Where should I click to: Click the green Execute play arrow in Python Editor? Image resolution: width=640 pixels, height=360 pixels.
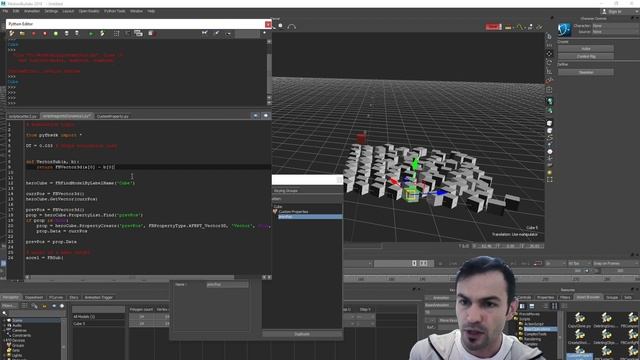tap(91, 33)
